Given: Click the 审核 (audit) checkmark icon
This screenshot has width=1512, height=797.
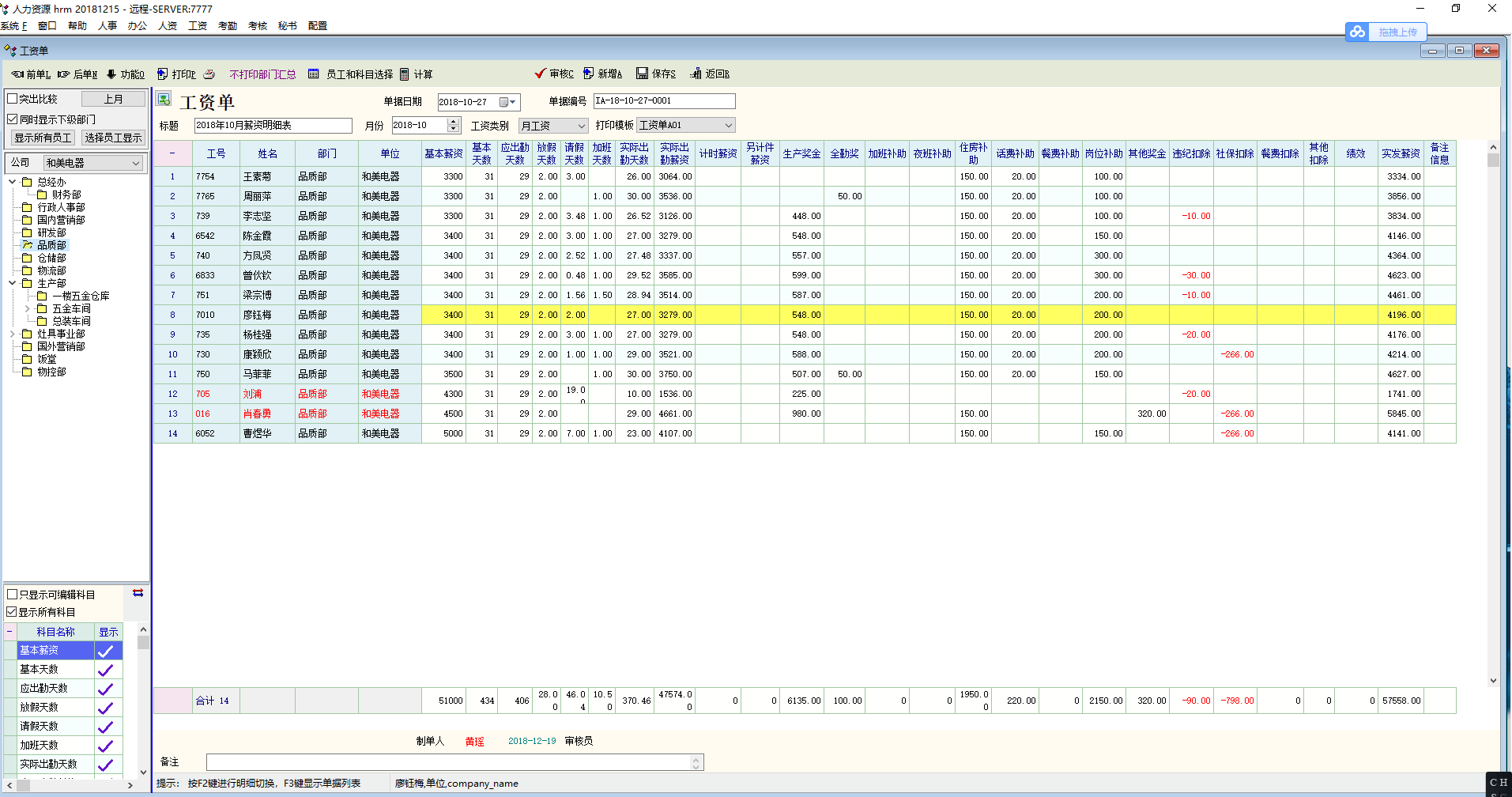Looking at the screenshot, I should (541, 74).
